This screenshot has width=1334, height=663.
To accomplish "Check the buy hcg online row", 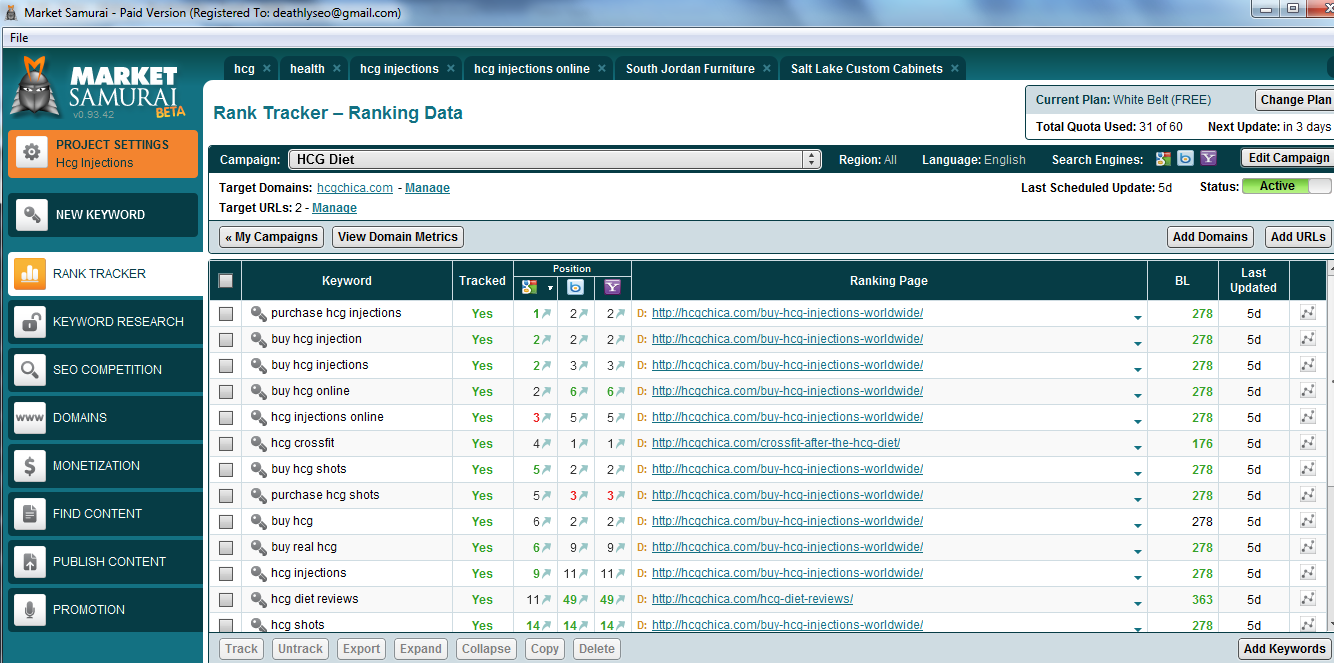I will click(x=226, y=392).
